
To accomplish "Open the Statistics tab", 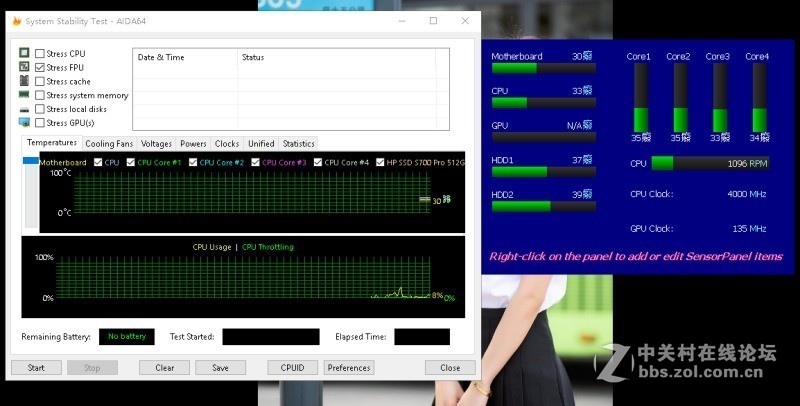I will coord(298,144).
